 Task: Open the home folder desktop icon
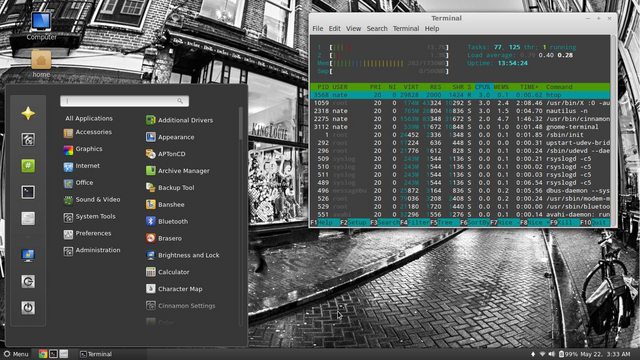41,63
